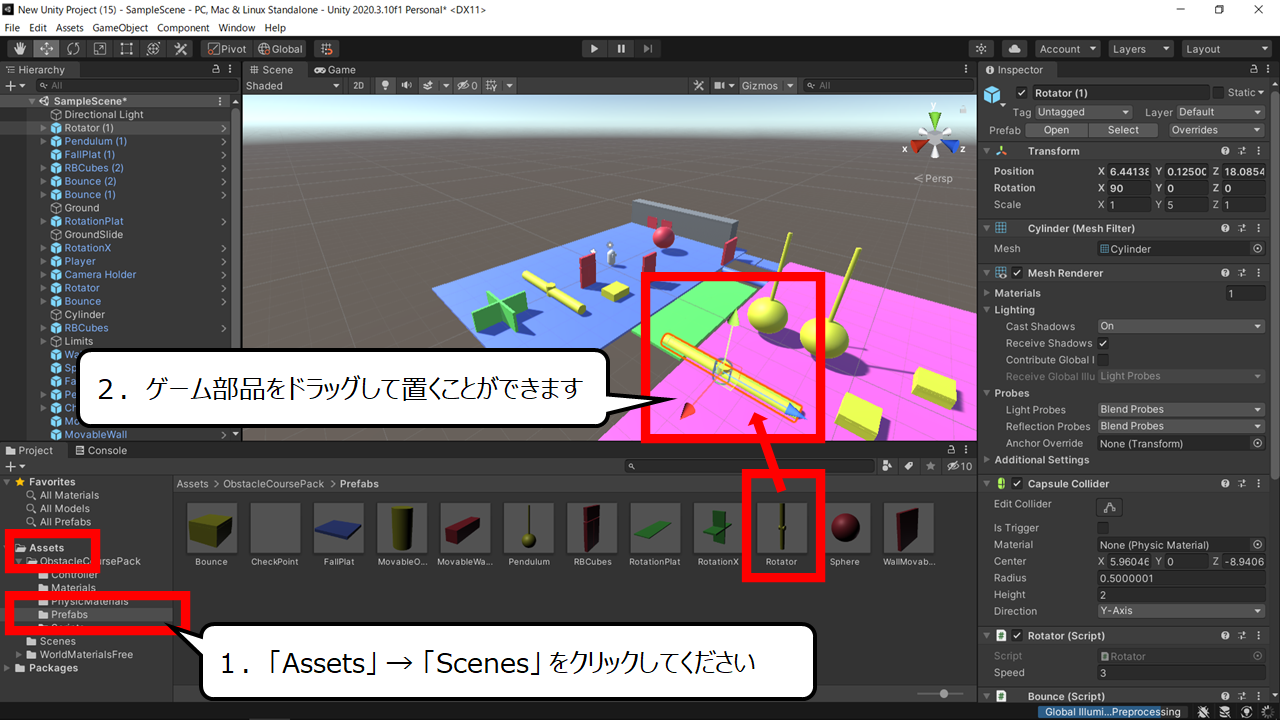
Task: Open the Account dropdown
Action: tap(1066, 48)
